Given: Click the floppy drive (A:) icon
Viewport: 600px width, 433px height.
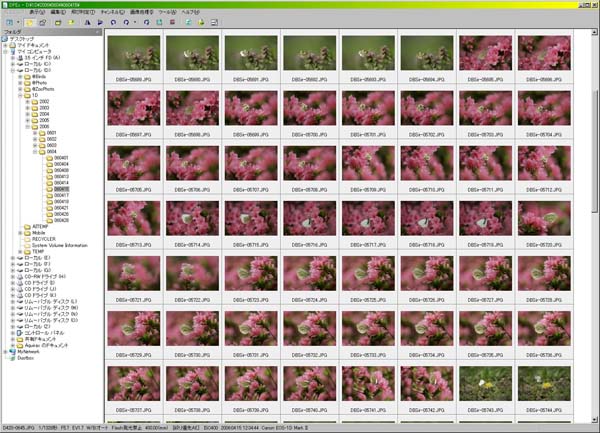Looking at the screenshot, I should [20, 58].
